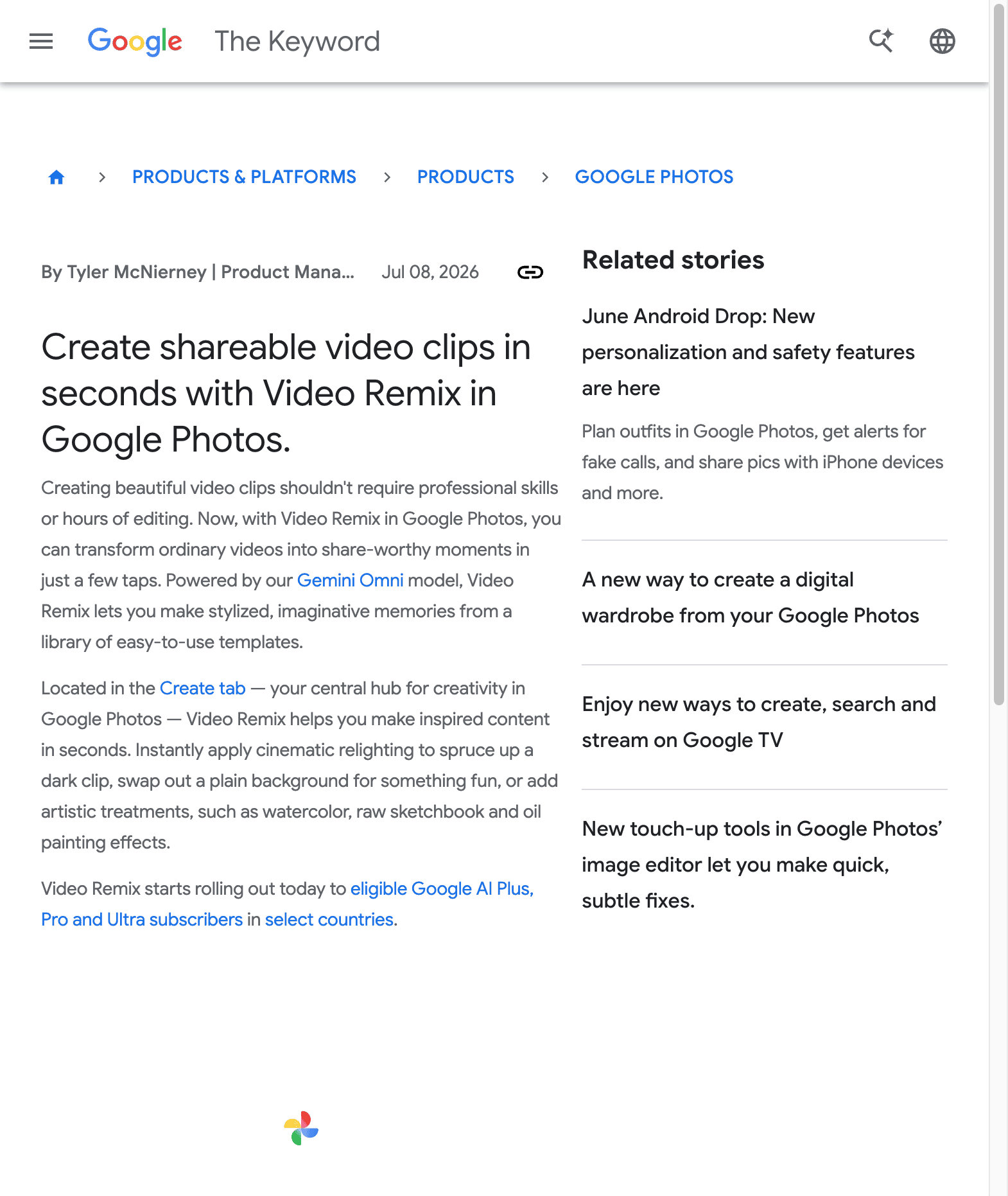1008x1196 pixels.
Task: Open the AI search icon
Action: [x=881, y=41]
